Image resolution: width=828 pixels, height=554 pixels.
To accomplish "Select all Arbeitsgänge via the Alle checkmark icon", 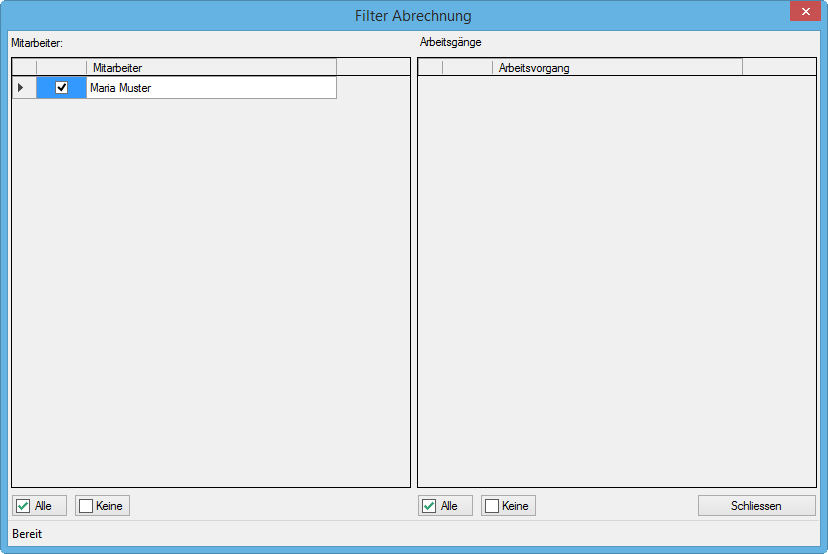I will [430, 506].
